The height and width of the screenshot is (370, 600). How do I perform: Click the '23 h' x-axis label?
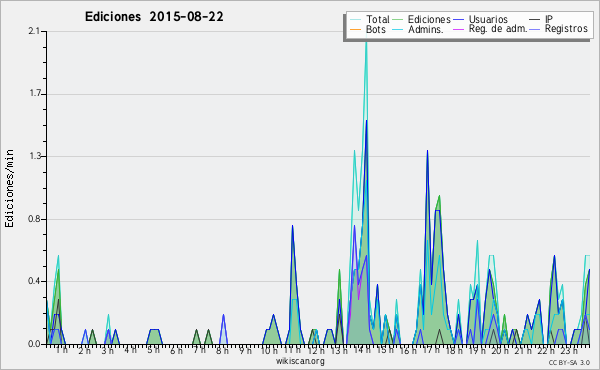(x=569, y=350)
